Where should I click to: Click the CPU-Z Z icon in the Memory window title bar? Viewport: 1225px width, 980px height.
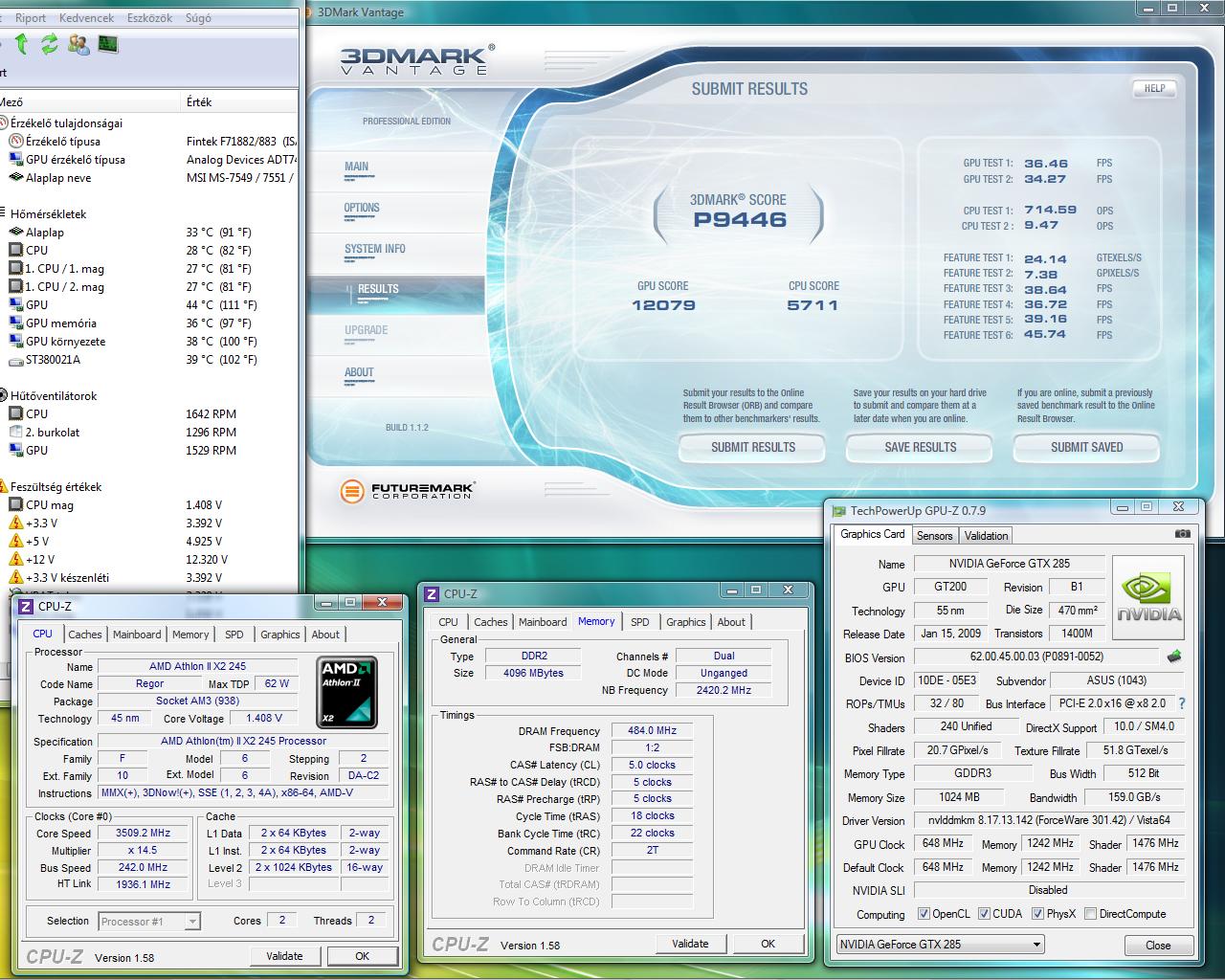(432, 594)
